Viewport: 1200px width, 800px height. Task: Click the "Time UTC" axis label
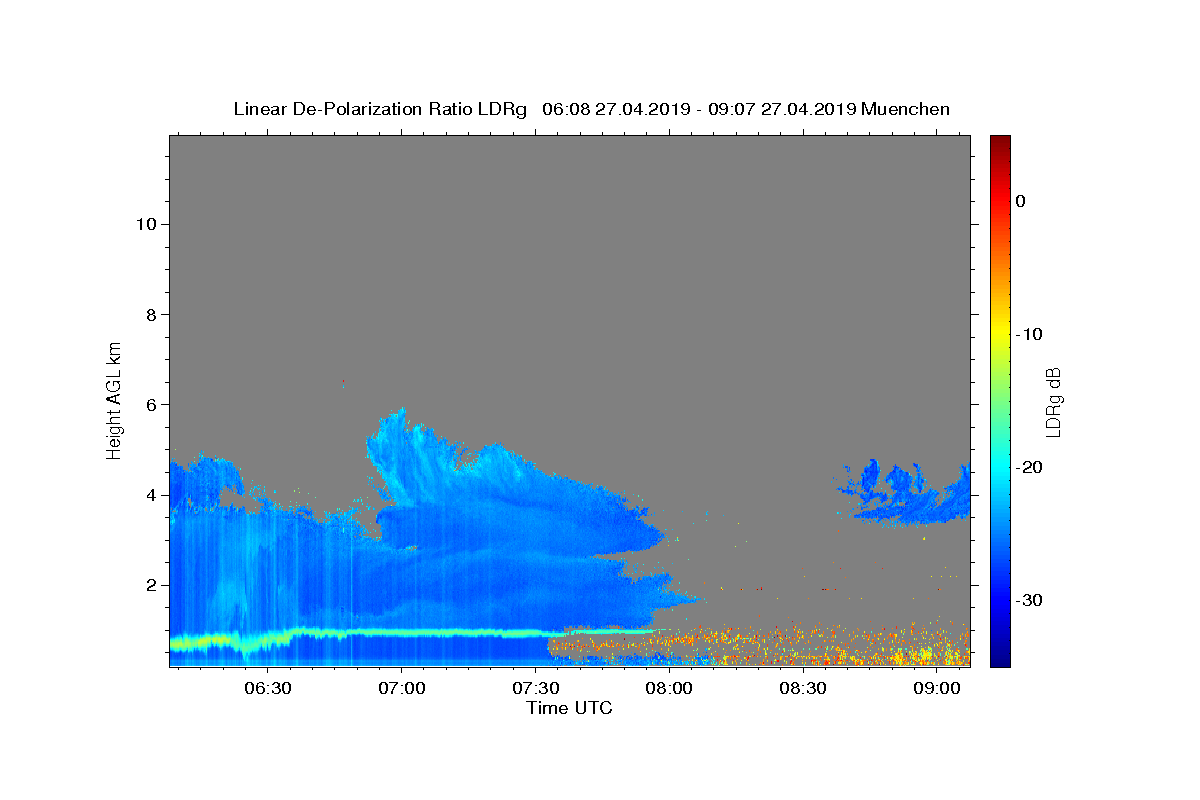[569, 708]
